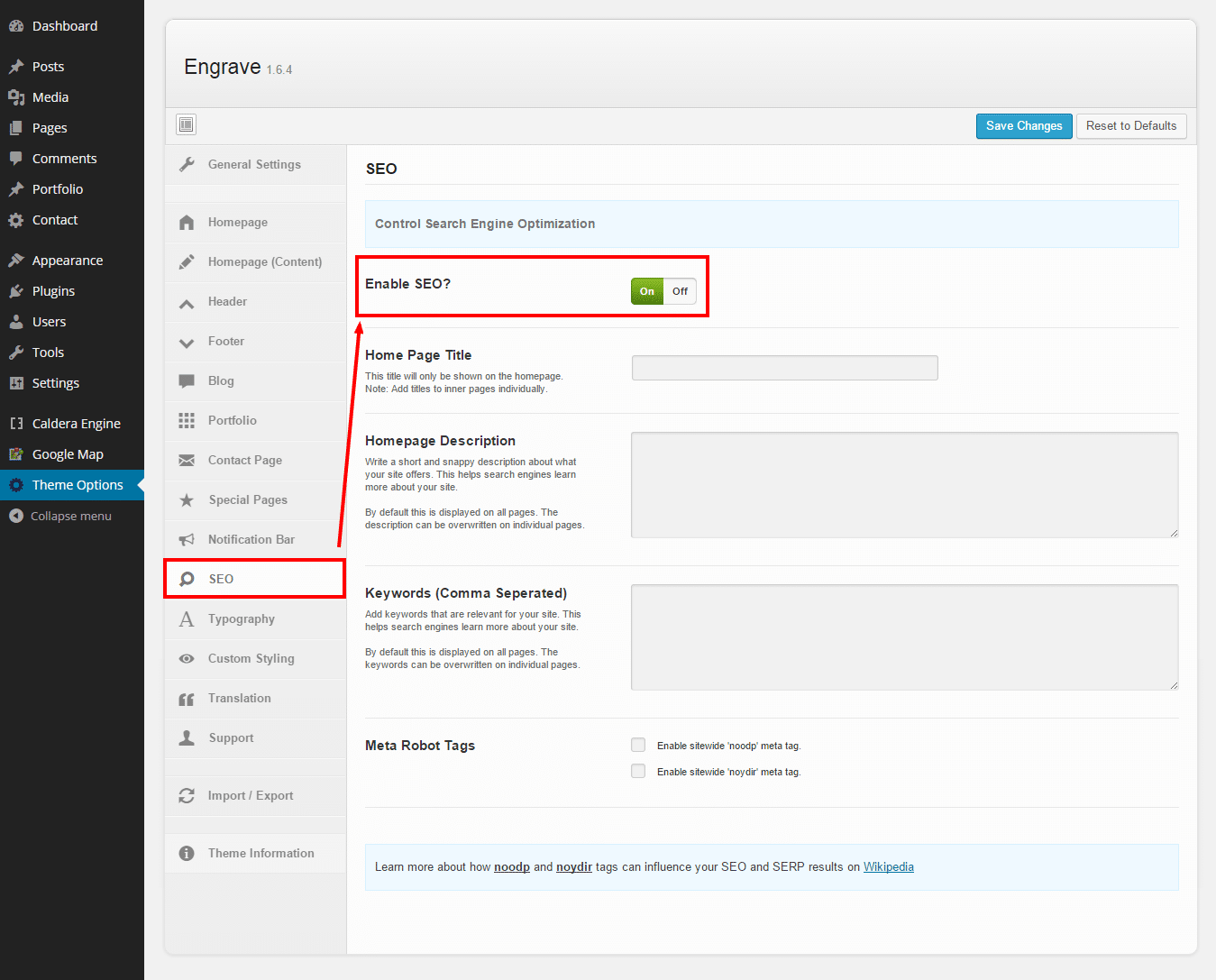The height and width of the screenshot is (980, 1216).
Task: Click the pencil icon for Homepage (Content)
Action: coord(187,262)
